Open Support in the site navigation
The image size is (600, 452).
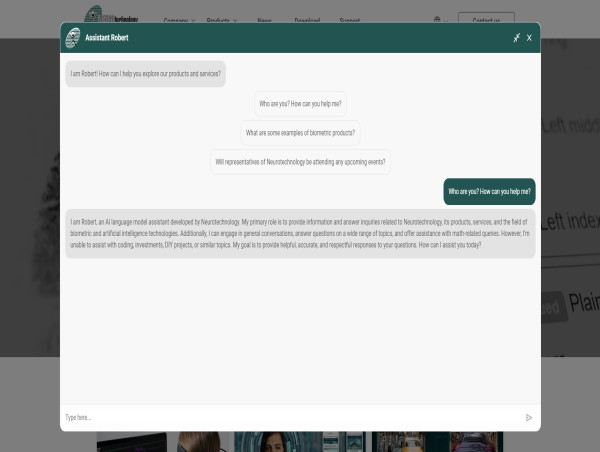coord(350,20)
